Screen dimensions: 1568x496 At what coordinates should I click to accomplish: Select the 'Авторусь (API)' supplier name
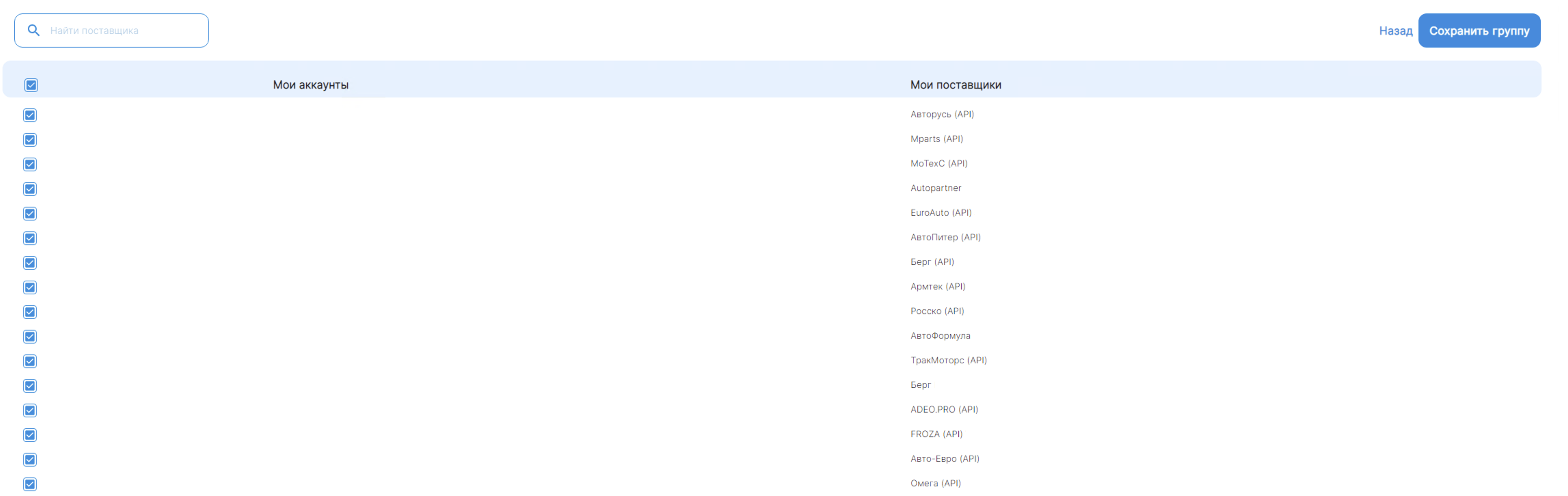(942, 115)
